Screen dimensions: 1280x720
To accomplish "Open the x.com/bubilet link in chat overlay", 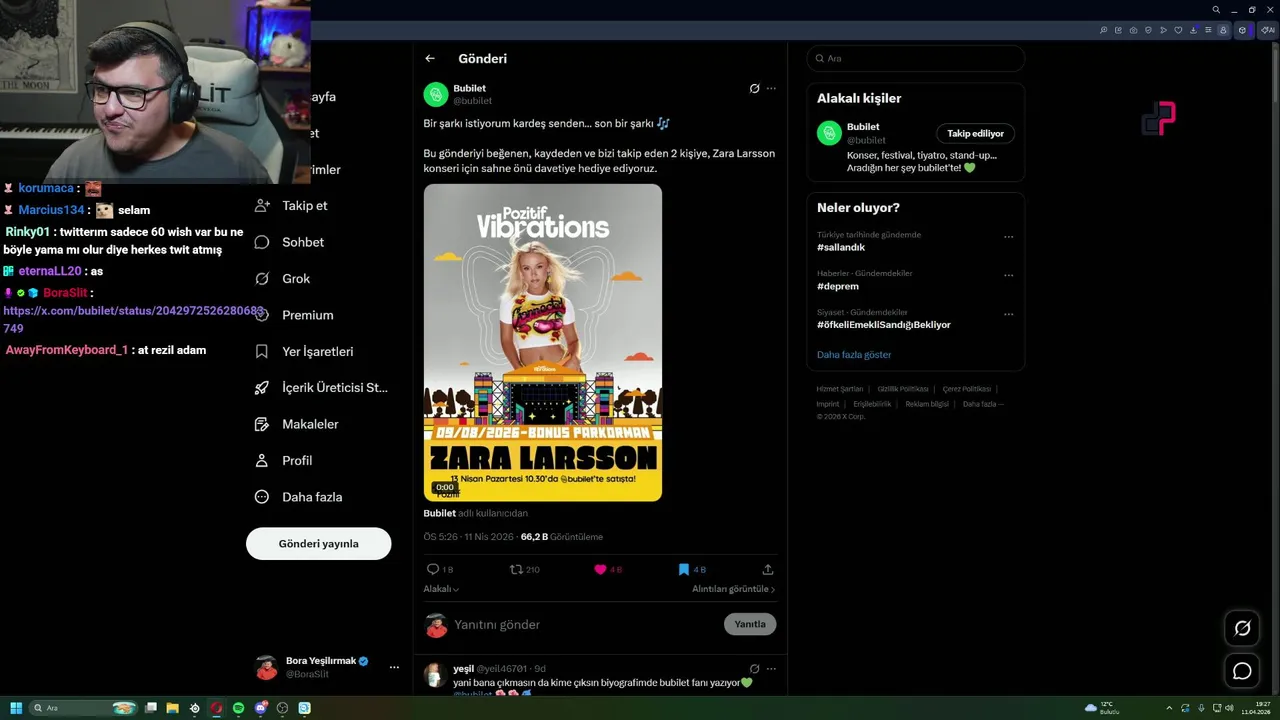I will 134,319.
